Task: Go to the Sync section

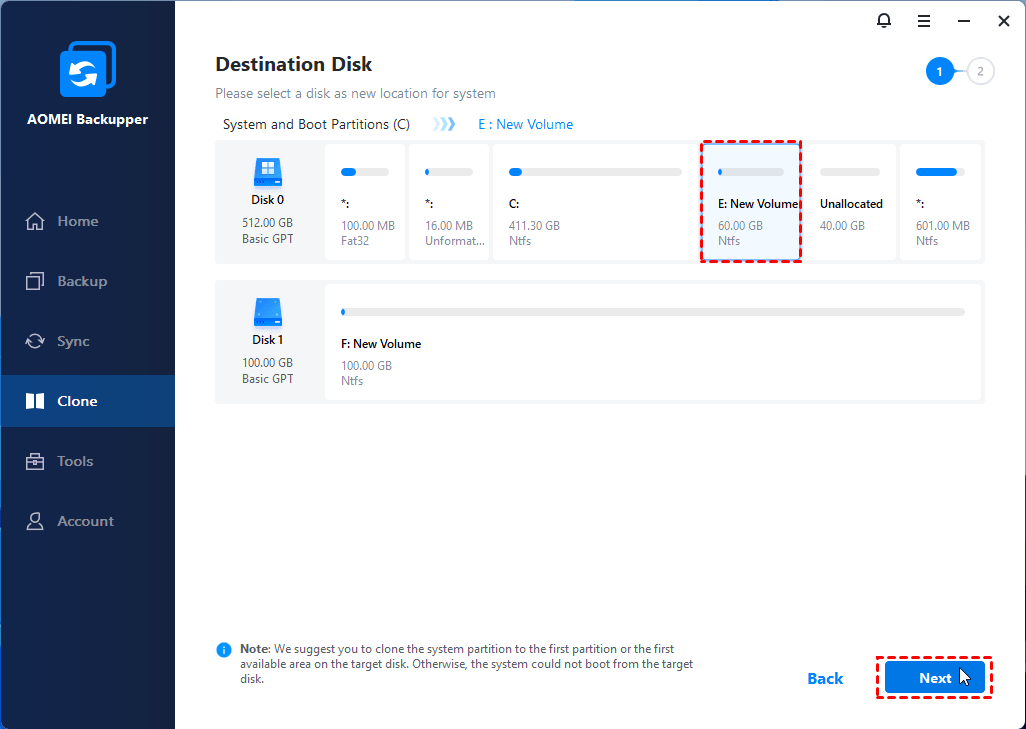Action: pos(88,341)
